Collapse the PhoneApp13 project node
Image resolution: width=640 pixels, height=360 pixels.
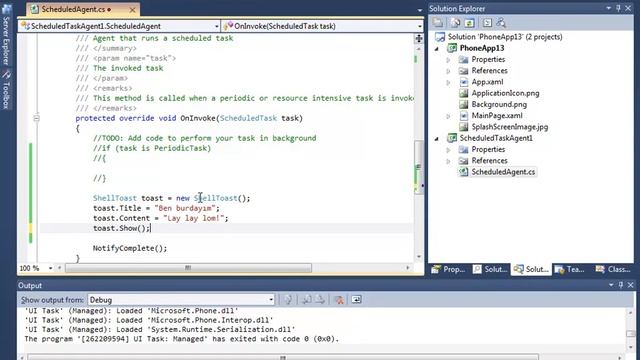point(436,49)
